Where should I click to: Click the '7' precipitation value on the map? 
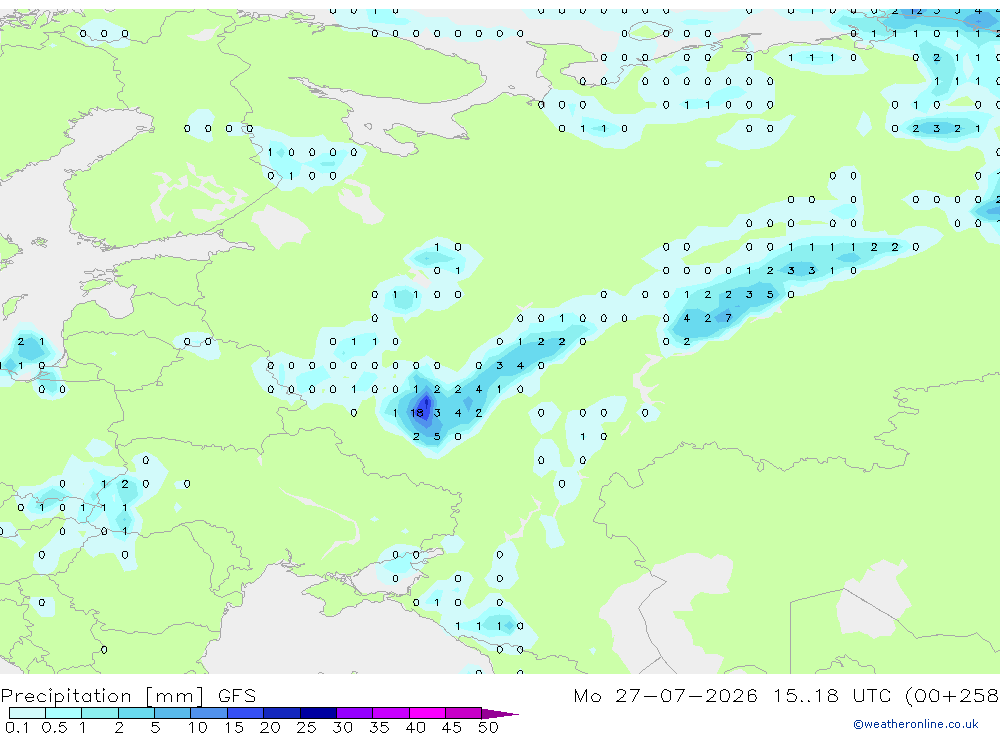728,318
